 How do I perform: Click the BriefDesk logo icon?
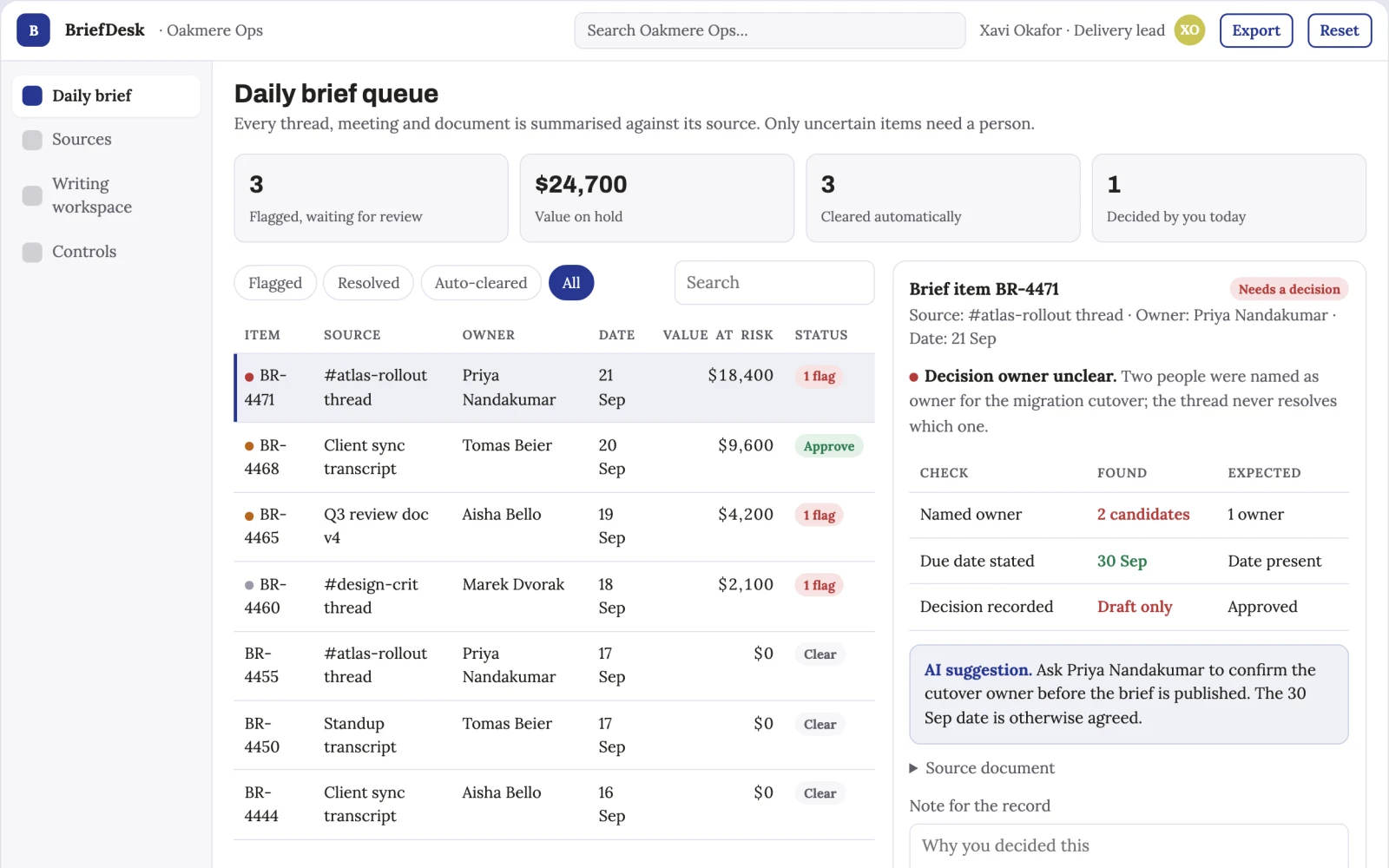(33, 30)
